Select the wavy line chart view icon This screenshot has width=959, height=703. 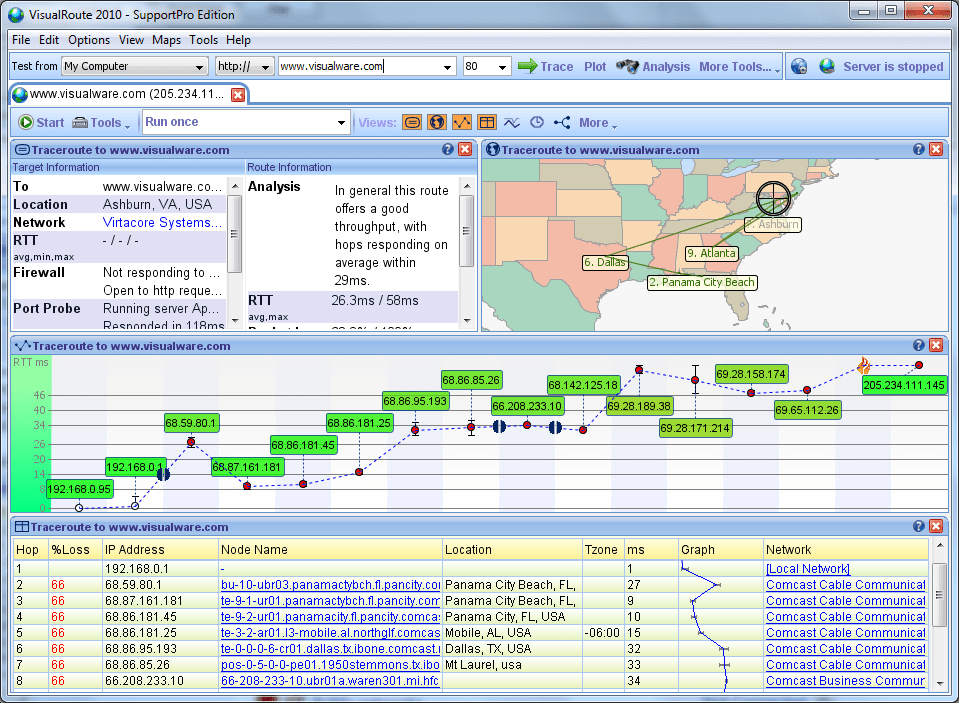pos(512,122)
